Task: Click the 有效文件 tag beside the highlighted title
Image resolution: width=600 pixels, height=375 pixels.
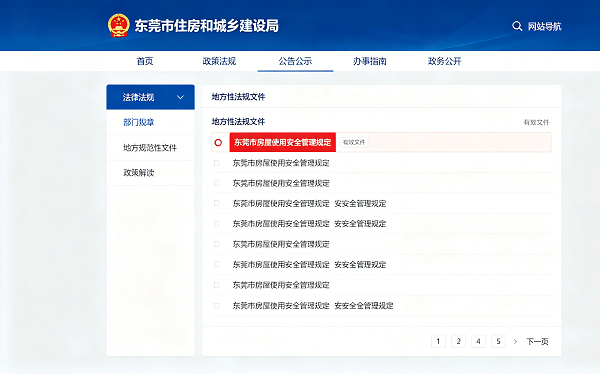Action: (x=354, y=142)
